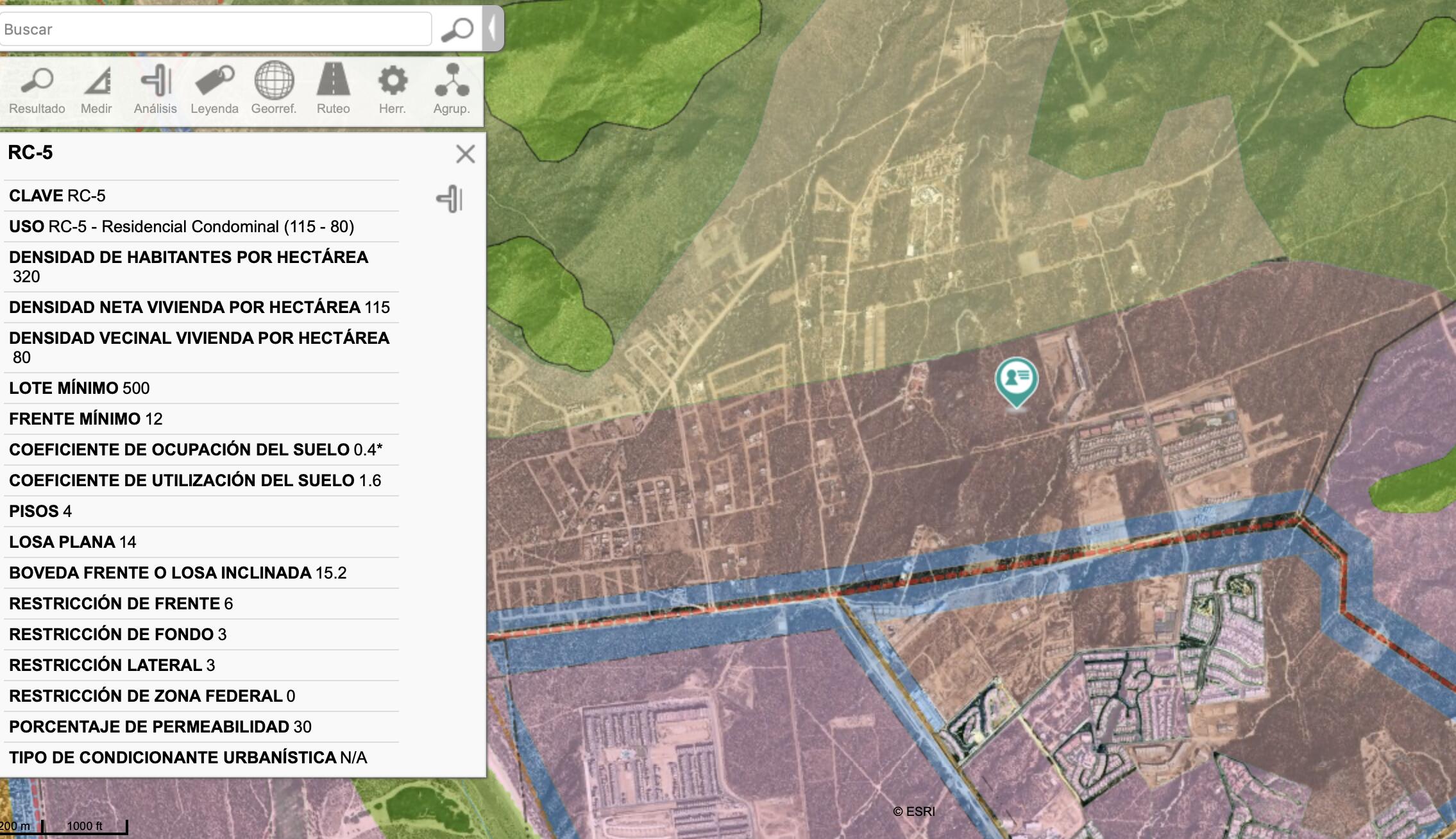Click the RC-5 panel title heading
The height and width of the screenshot is (839, 1456).
tap(30, 153)
